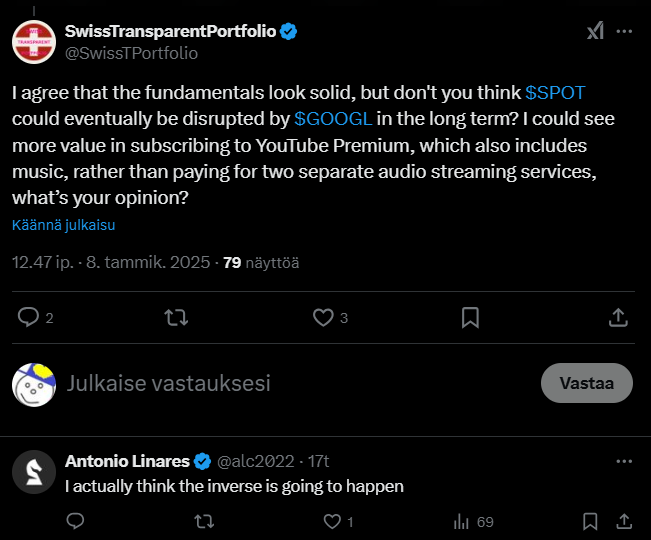Bookmark the SwissTransparentPortfolio post
The height and width of the screenshot is (540, 651).
click(x=470, y=317)
